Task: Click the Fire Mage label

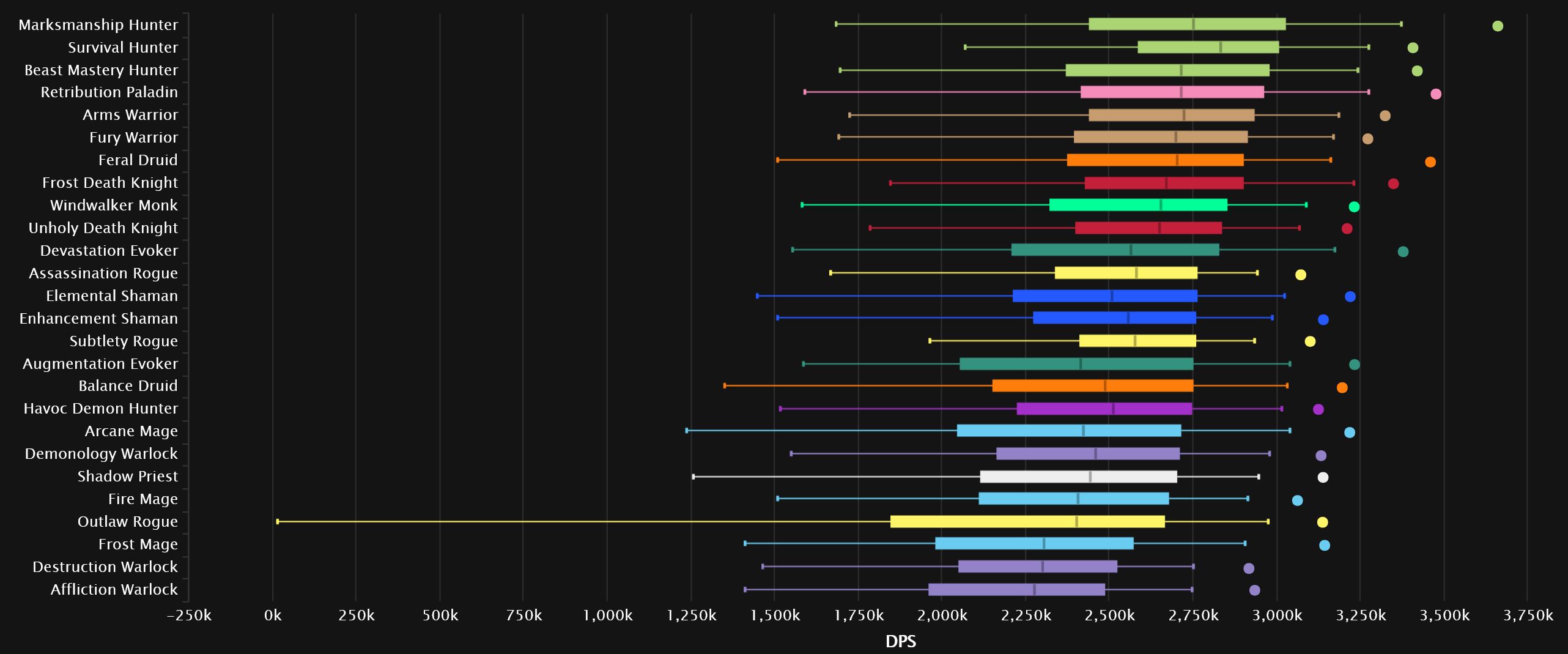Action: (143, 499)
